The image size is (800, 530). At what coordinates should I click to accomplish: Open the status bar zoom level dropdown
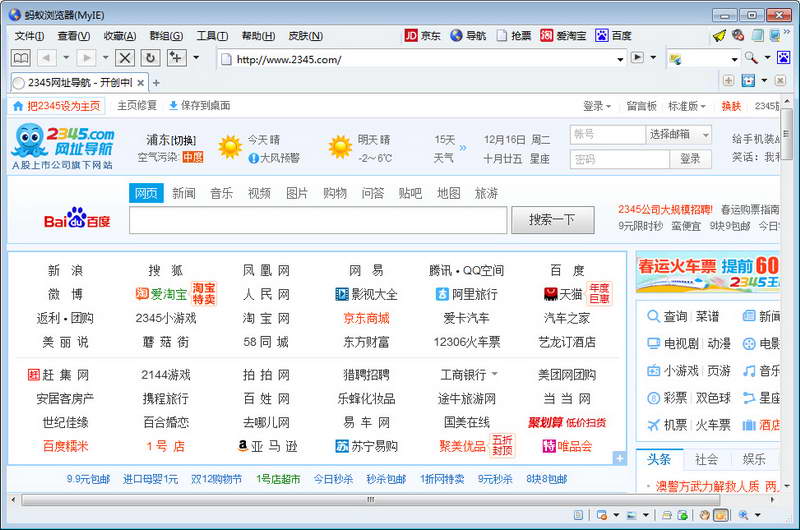758,515
